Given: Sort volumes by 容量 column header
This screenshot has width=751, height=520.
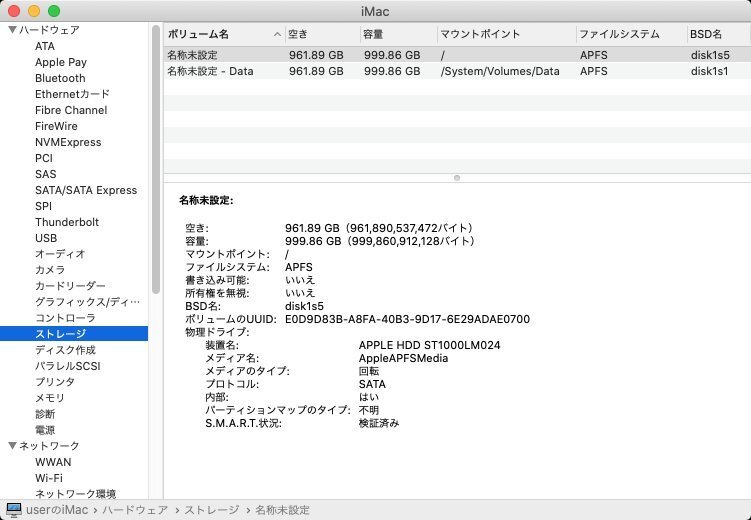Looking at the screenshot, I should pyautogui.click(x=383, y=34).
